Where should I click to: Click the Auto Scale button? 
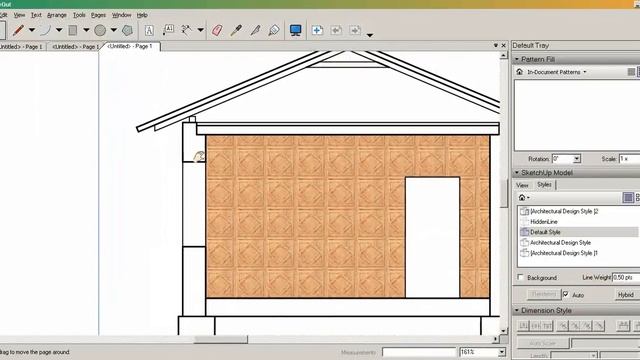point(543,343)
